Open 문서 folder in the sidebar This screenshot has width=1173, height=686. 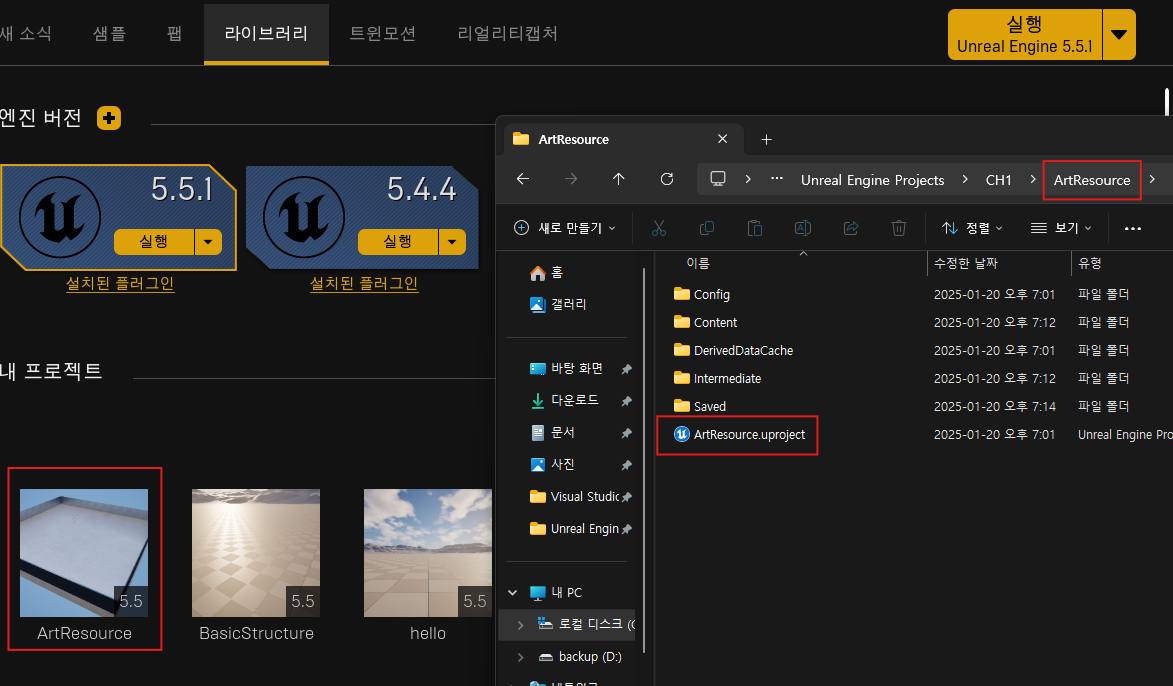(x=553, y=432)
